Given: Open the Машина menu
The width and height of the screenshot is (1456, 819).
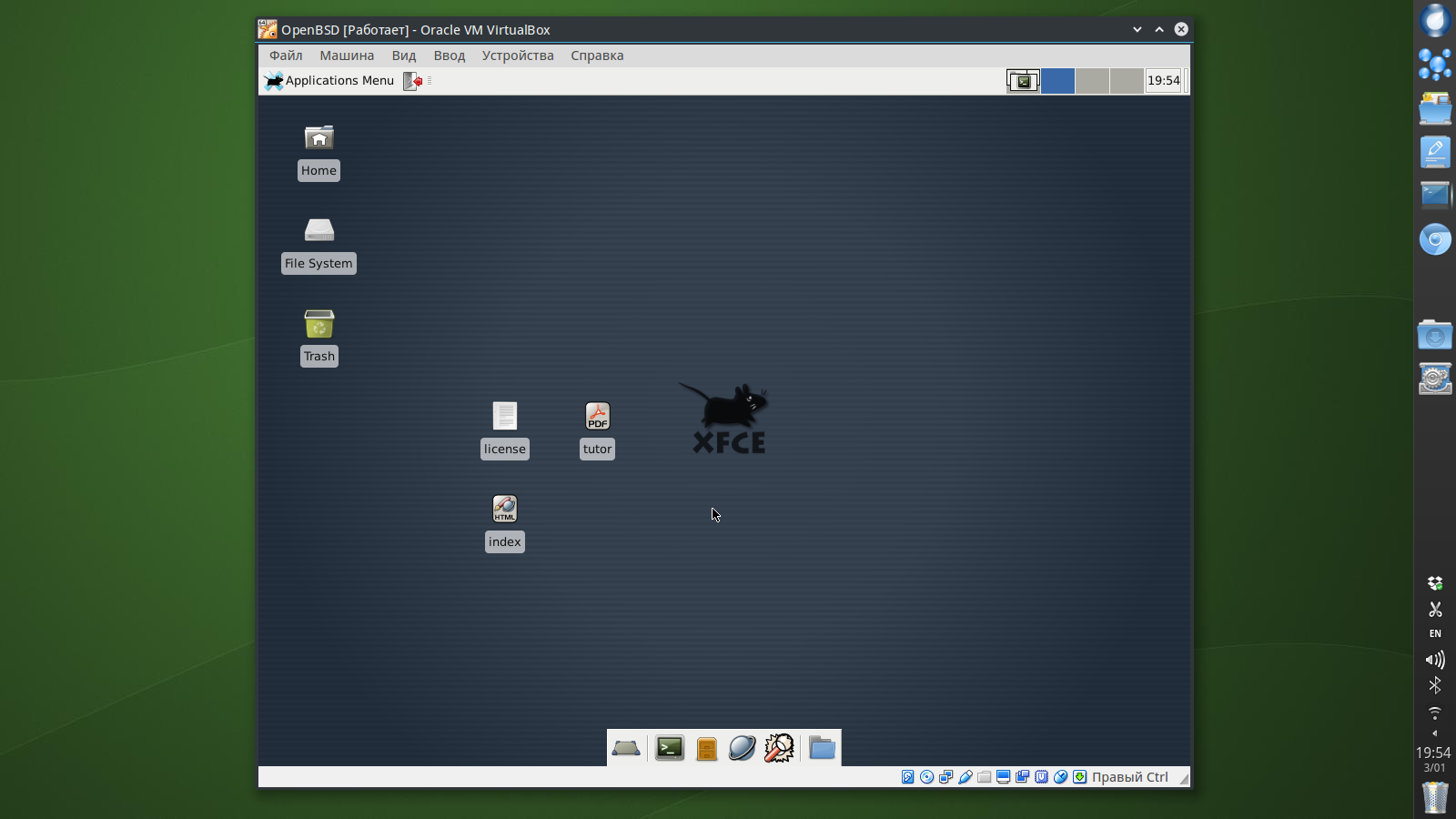Looking at the screenshot, I should pos(347,56).
